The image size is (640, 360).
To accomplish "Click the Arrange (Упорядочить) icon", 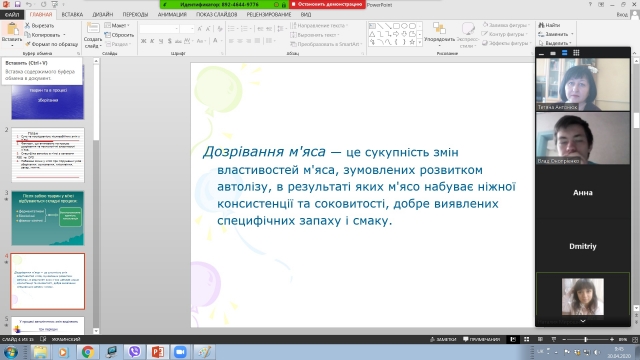I will (439, 29).
